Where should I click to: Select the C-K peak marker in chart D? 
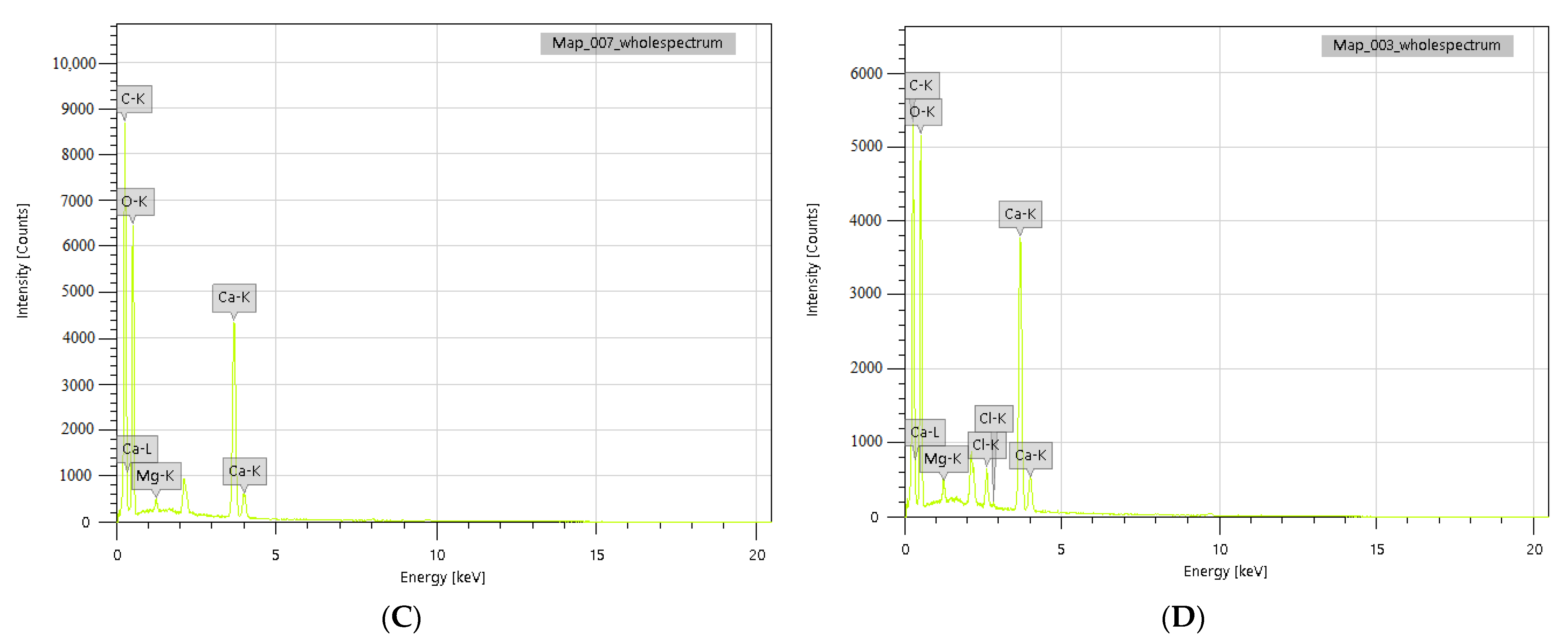(x=921, y=85)
